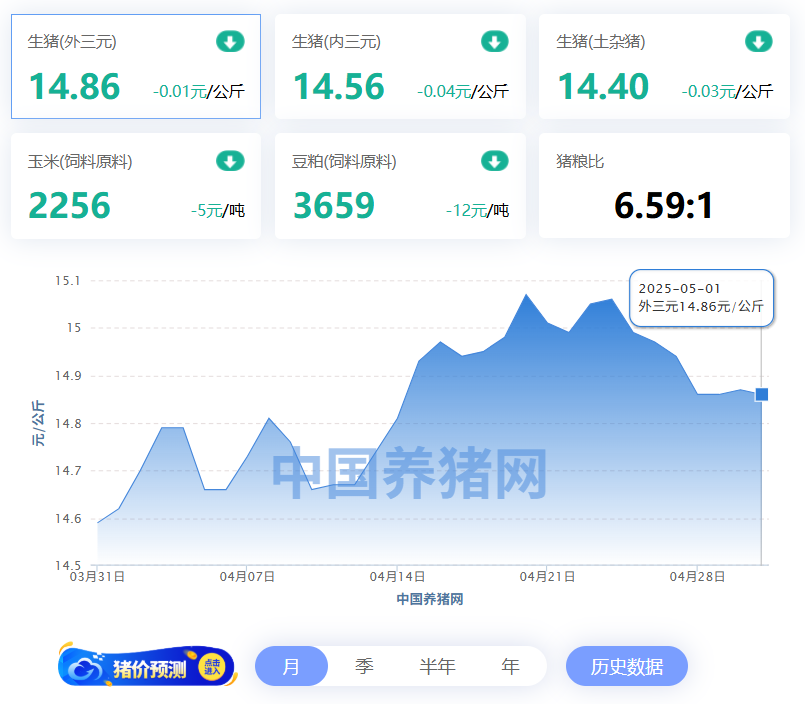
Task: Click the -0.01元/公斤 change text
Action: (199, 91)
